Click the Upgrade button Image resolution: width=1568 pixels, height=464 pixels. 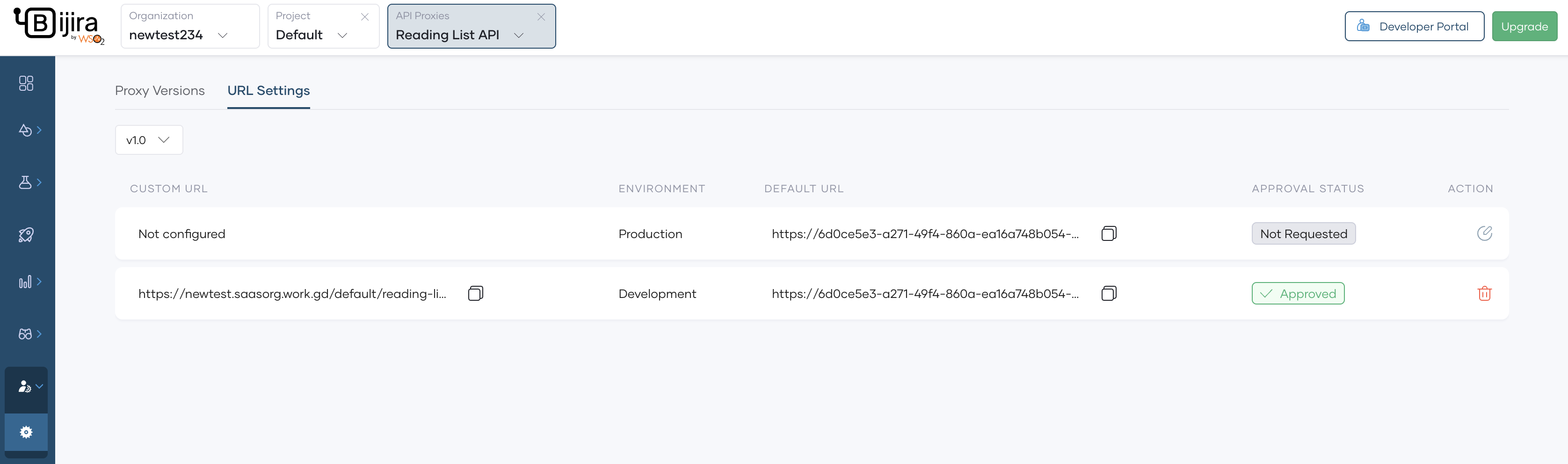1524,27
